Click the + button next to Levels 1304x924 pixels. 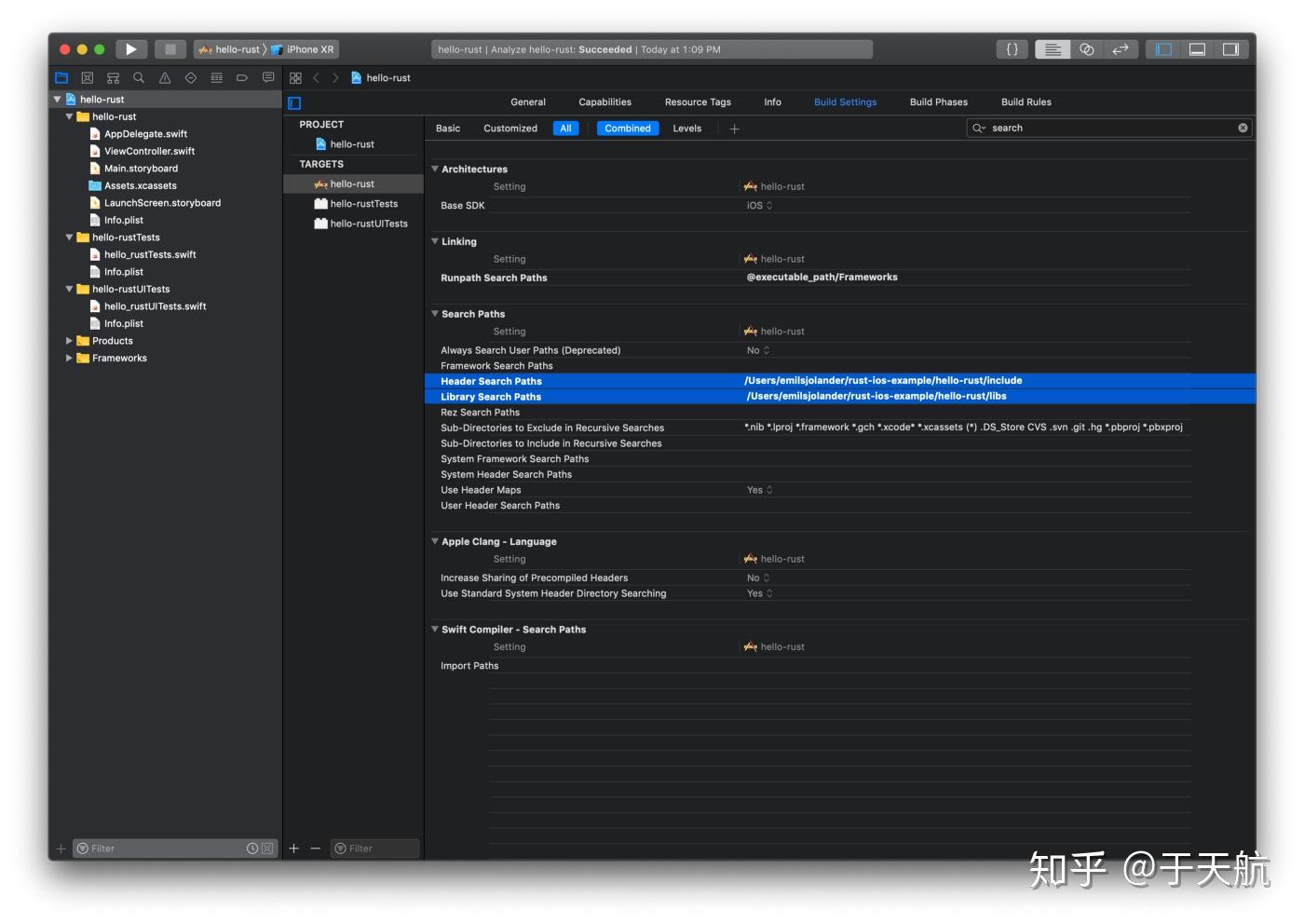pos(734,129)
